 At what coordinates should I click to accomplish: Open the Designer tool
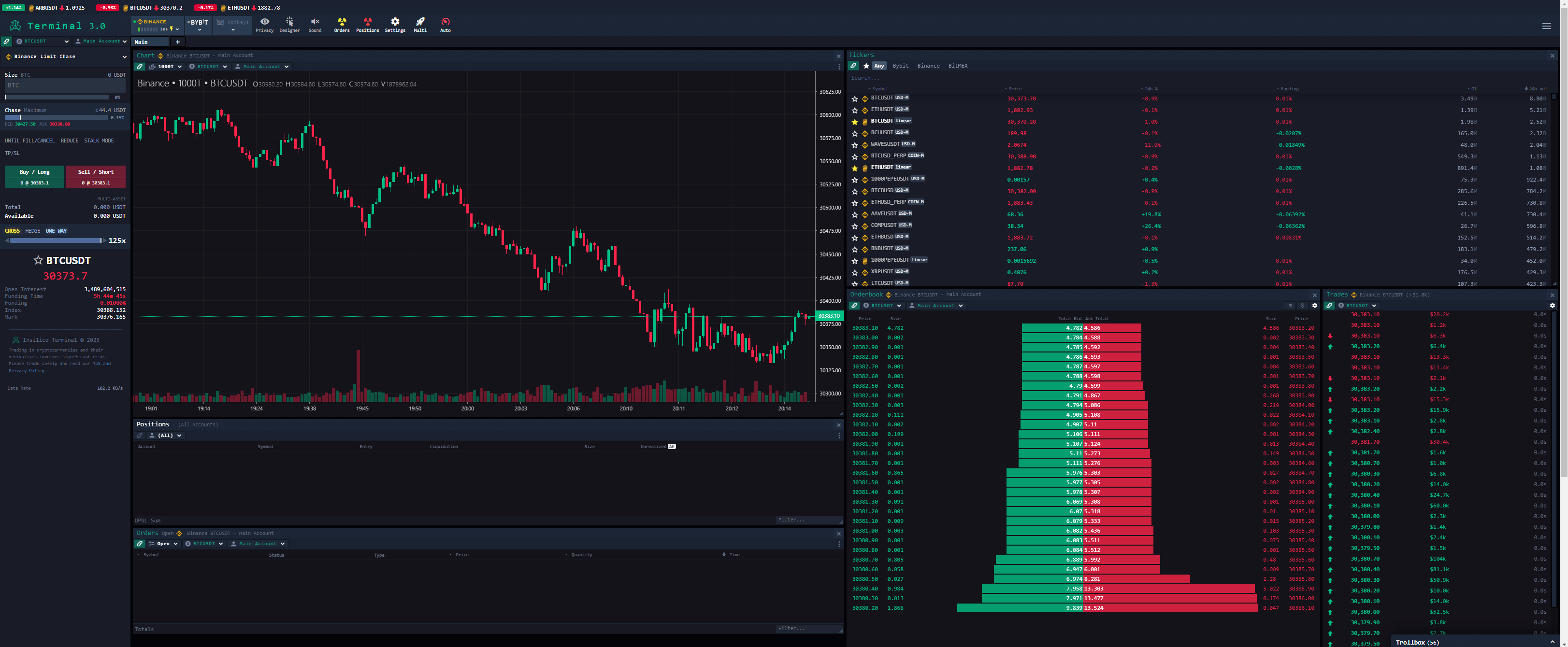coord(289,22)
